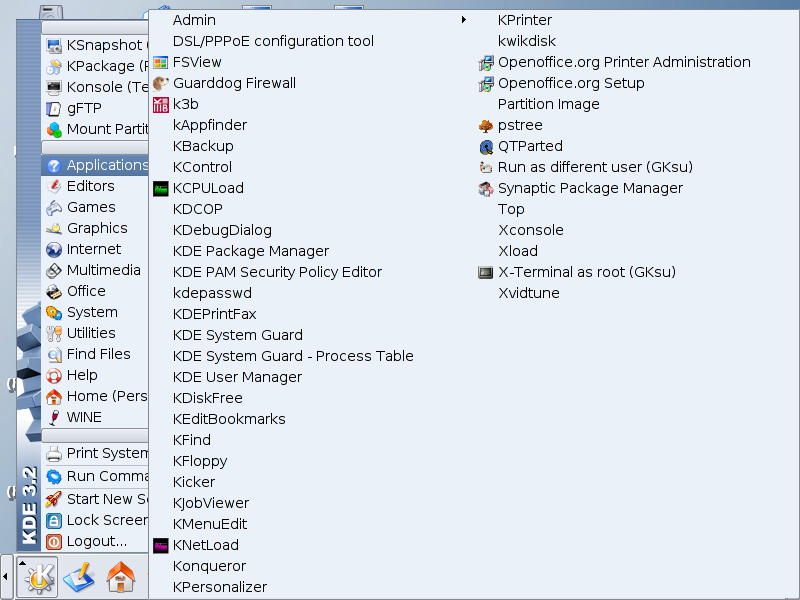Click the panel hide arrow button

(x=7, y=577)
